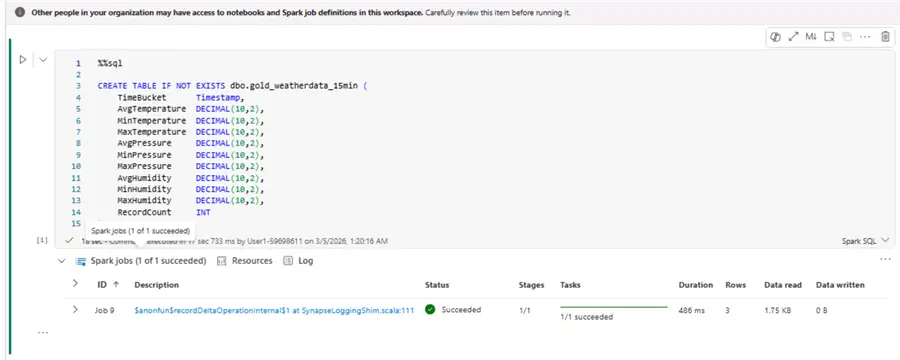Click the Data read column header

783,285
